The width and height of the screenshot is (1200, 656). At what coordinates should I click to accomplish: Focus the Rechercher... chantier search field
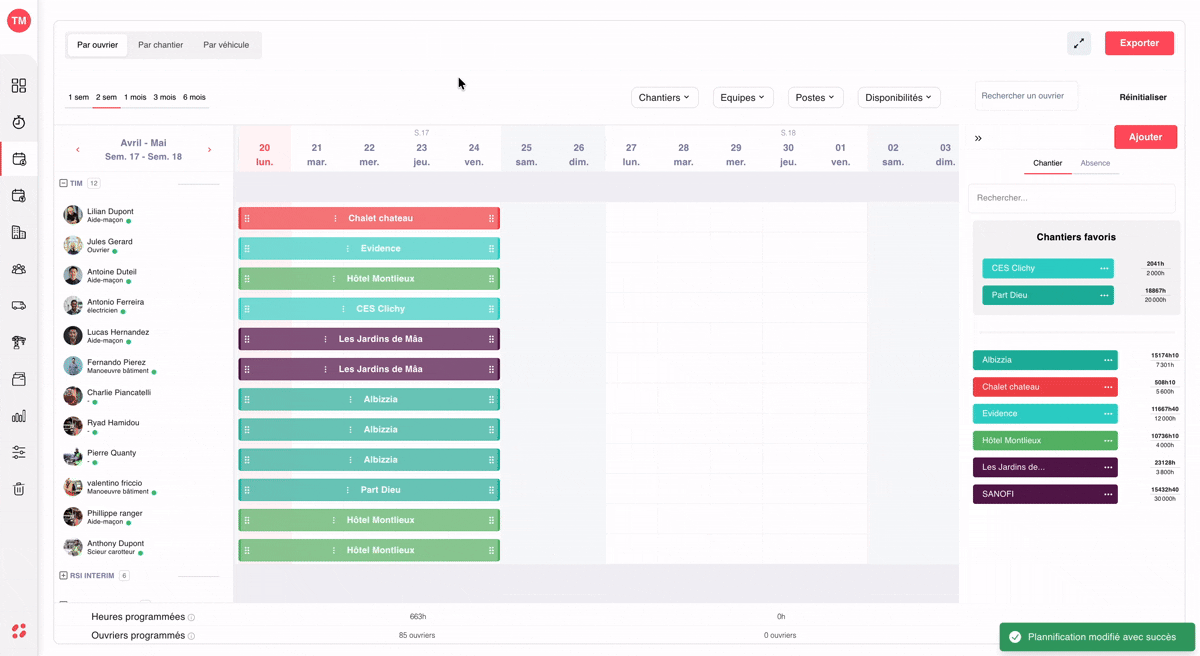click(x=1071, y=198)
